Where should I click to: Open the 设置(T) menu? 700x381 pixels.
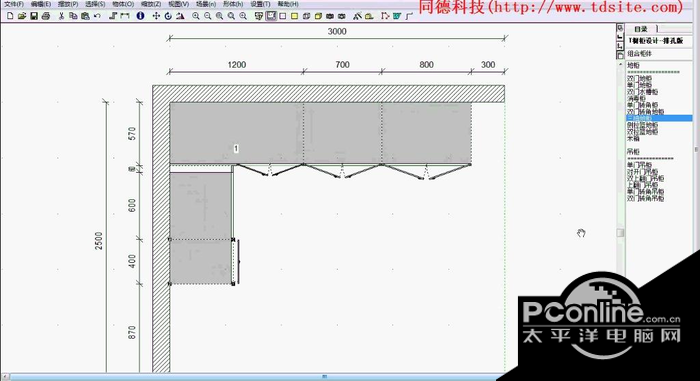tap(260, 4)
